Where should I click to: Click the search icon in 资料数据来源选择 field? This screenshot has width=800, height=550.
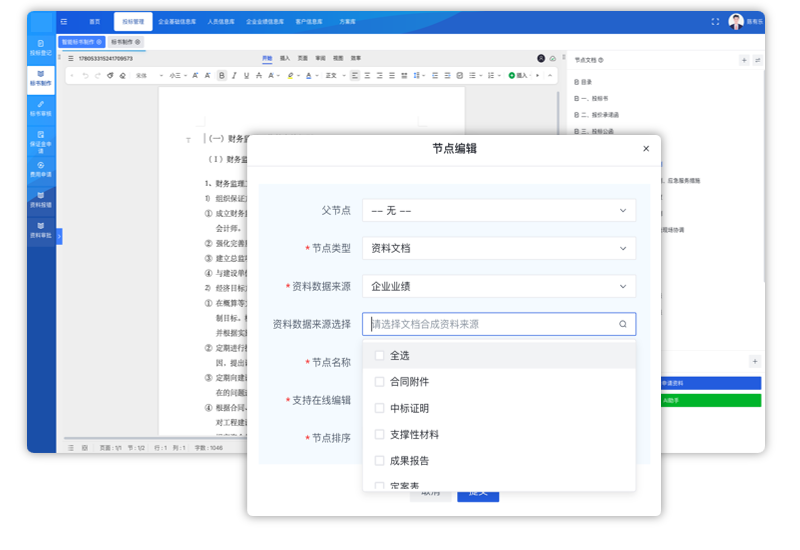pos(623,324)
